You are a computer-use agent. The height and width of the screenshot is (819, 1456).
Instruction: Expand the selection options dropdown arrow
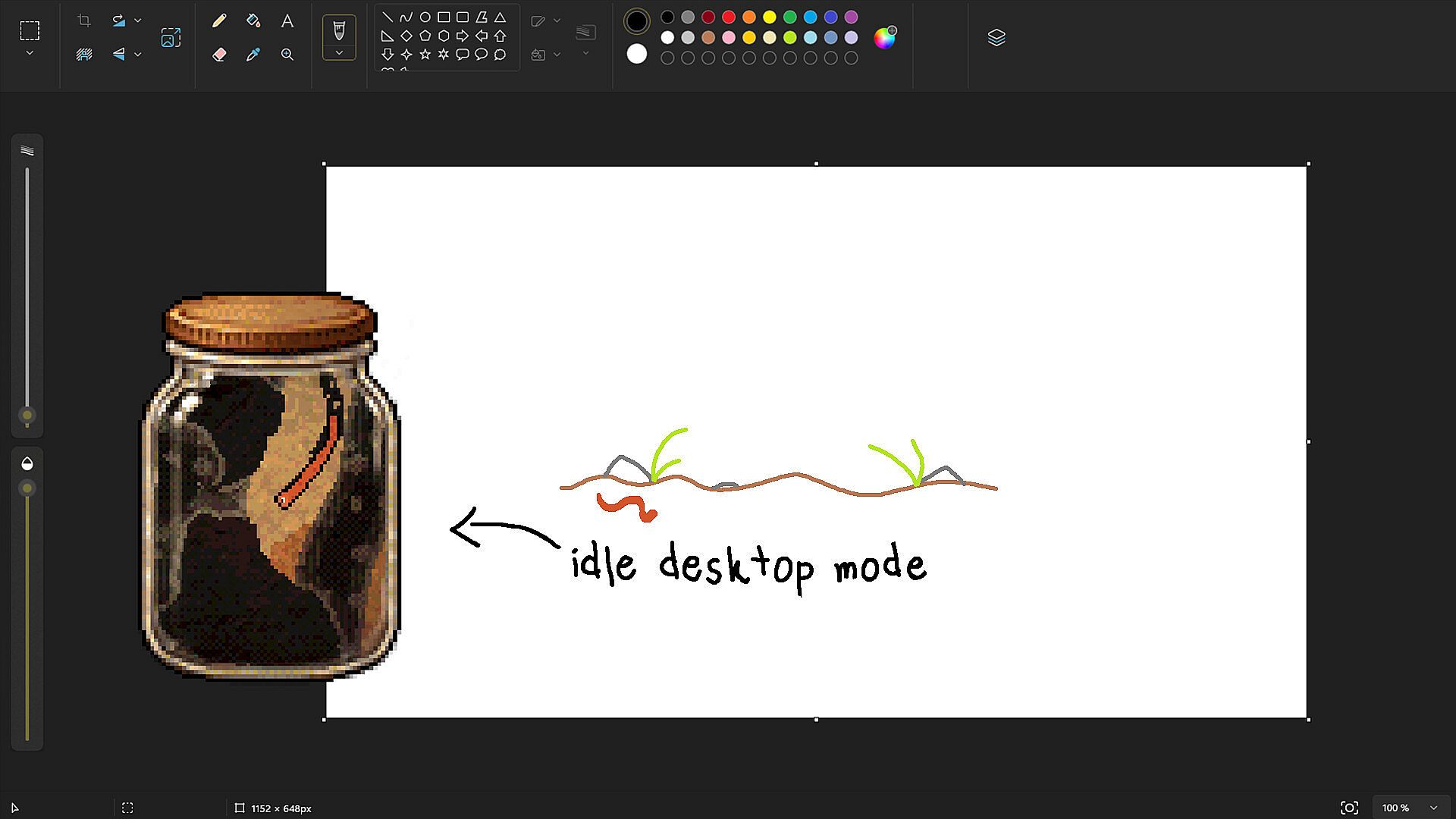click(x=30, y=53)
